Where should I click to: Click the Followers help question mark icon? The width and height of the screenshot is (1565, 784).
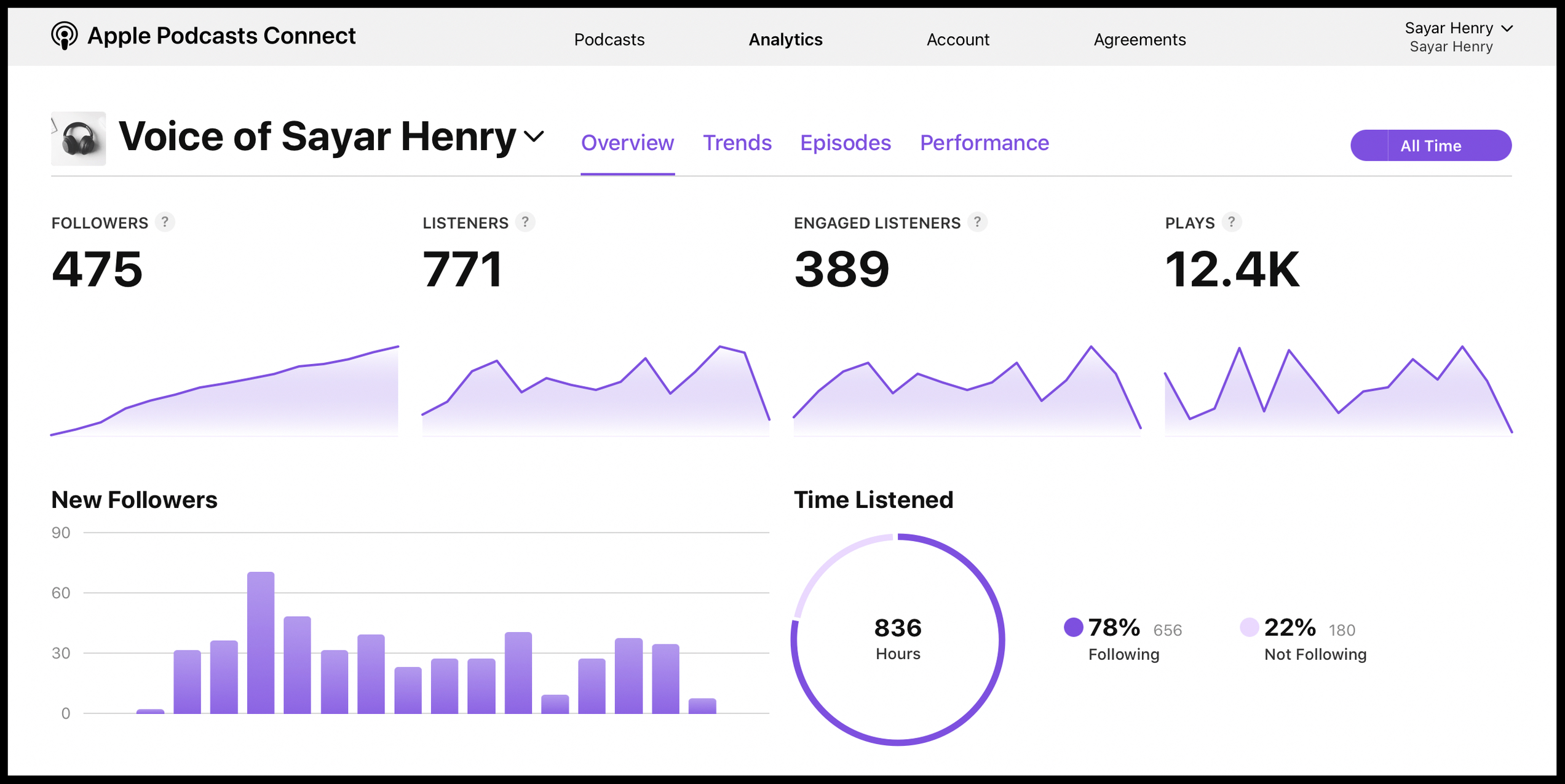tap(164, 222)
